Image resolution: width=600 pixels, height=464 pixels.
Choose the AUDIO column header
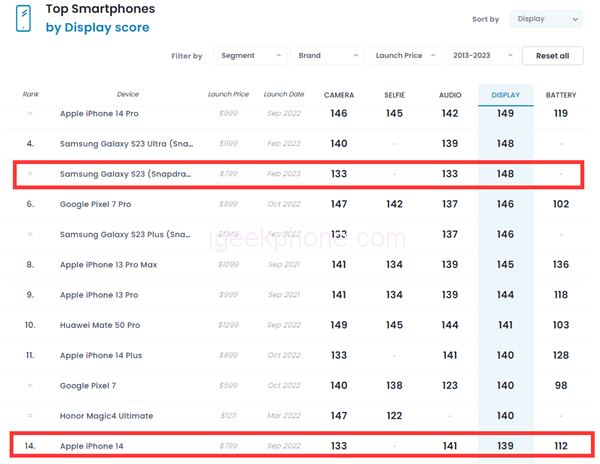[450, 95]
